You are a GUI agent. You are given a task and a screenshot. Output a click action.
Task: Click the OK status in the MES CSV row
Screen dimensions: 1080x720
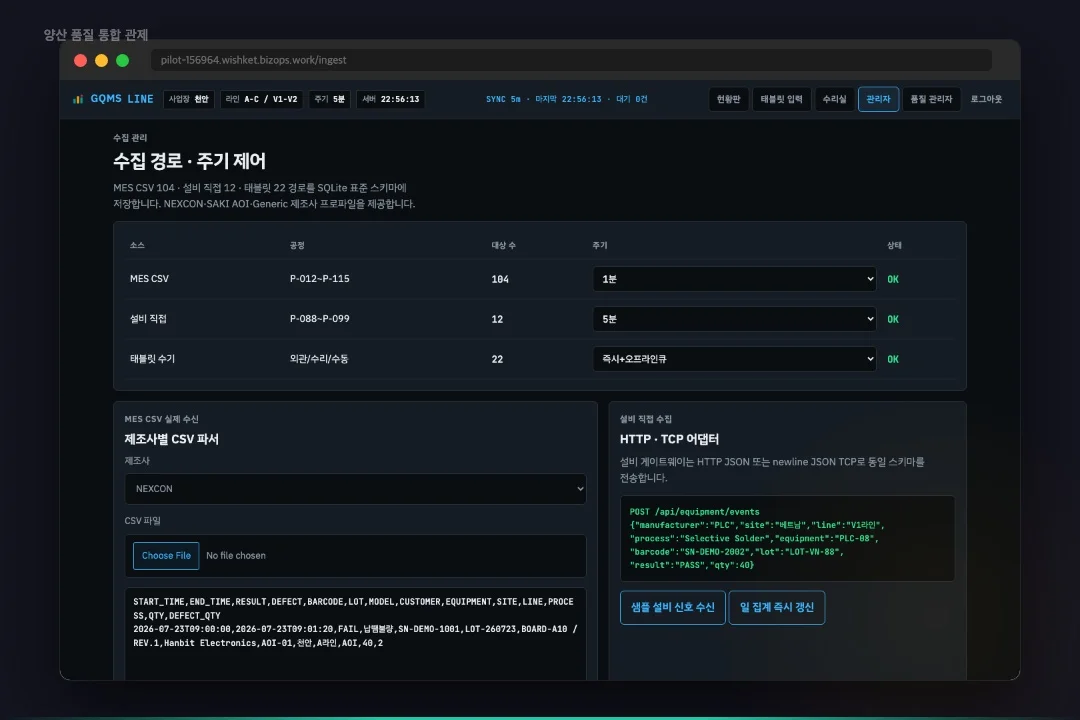pos(893,279)
